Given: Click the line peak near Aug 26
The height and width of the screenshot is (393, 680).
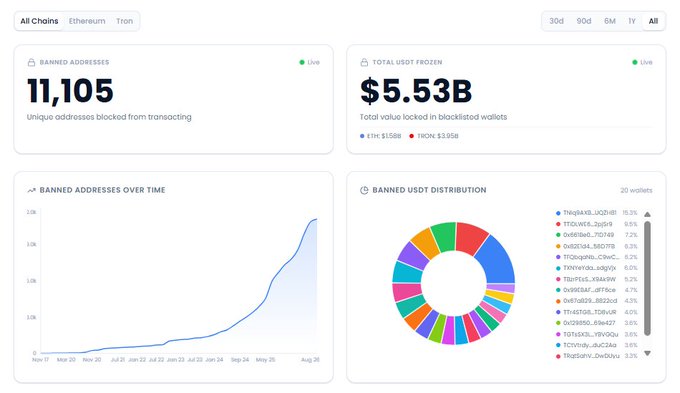Looking at the screenshot, I should click(316, 219).
